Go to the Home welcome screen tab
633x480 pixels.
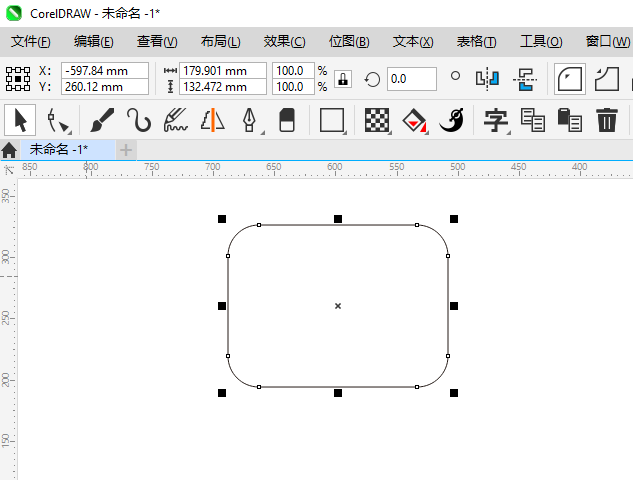9,150
